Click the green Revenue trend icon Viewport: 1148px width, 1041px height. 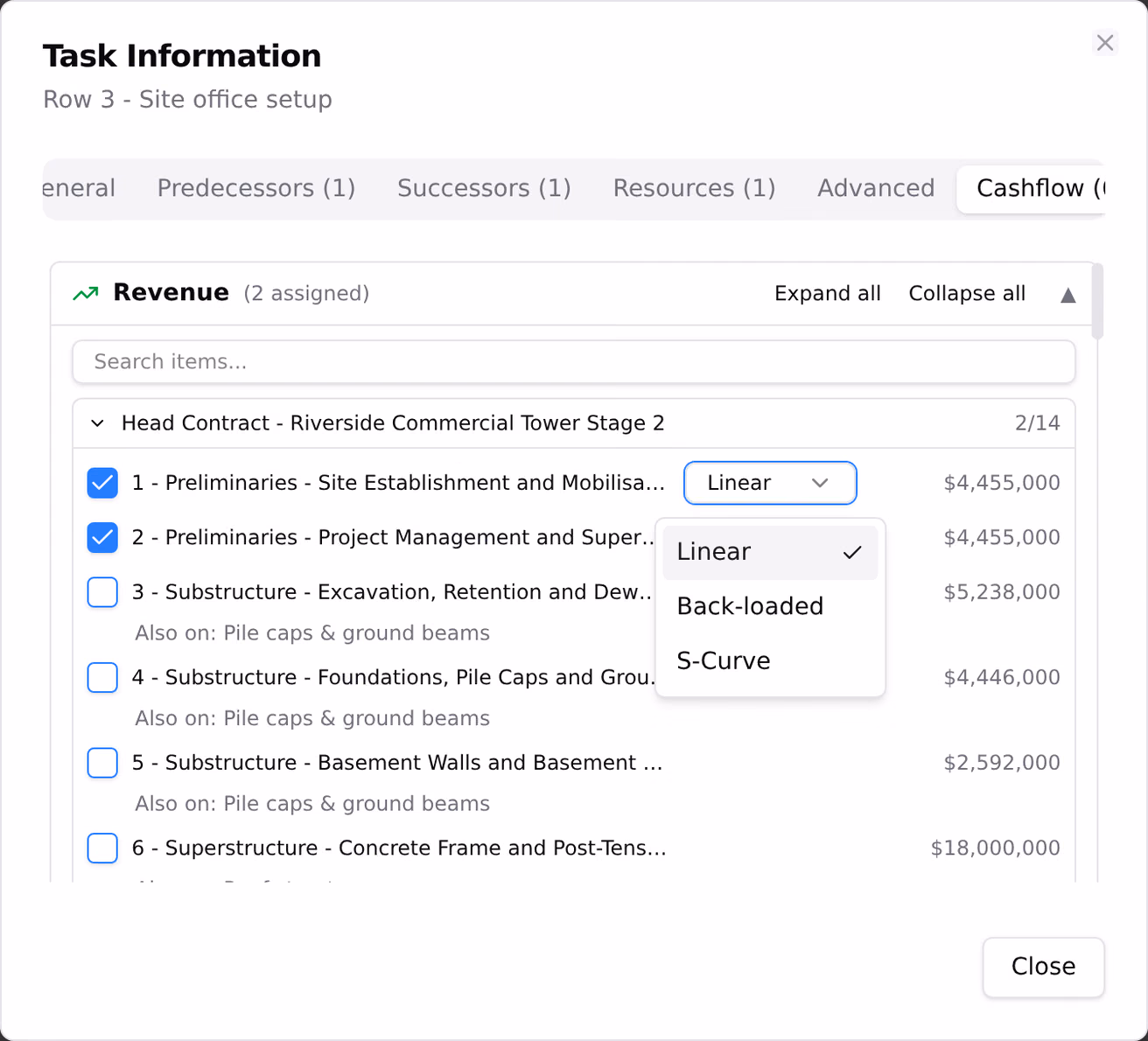[85, 294]
